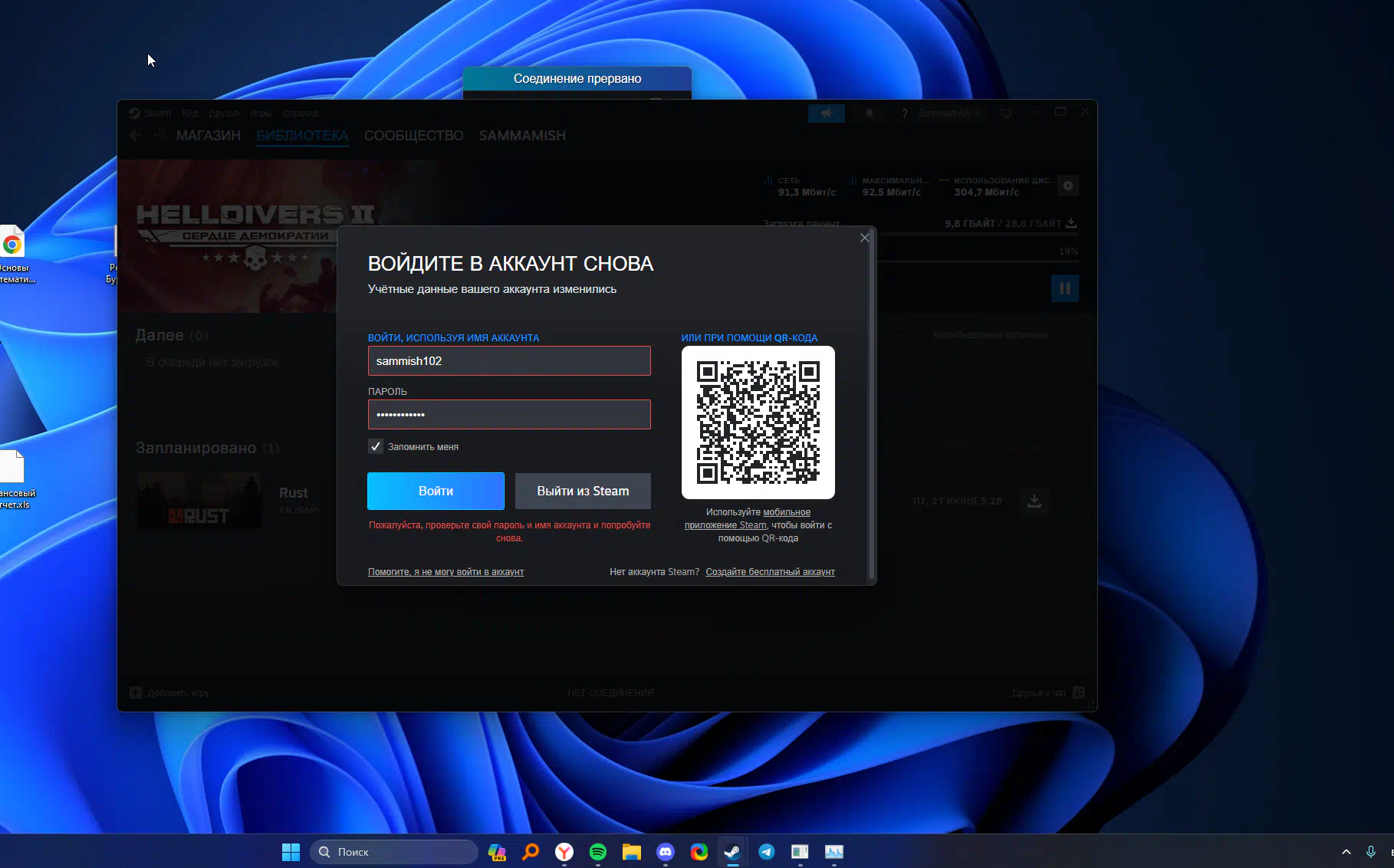Open 'Помогите, я не могу войти в аккаунт' link
The height and width of the screenshot is (868, 1394).
tap(446, 572)
